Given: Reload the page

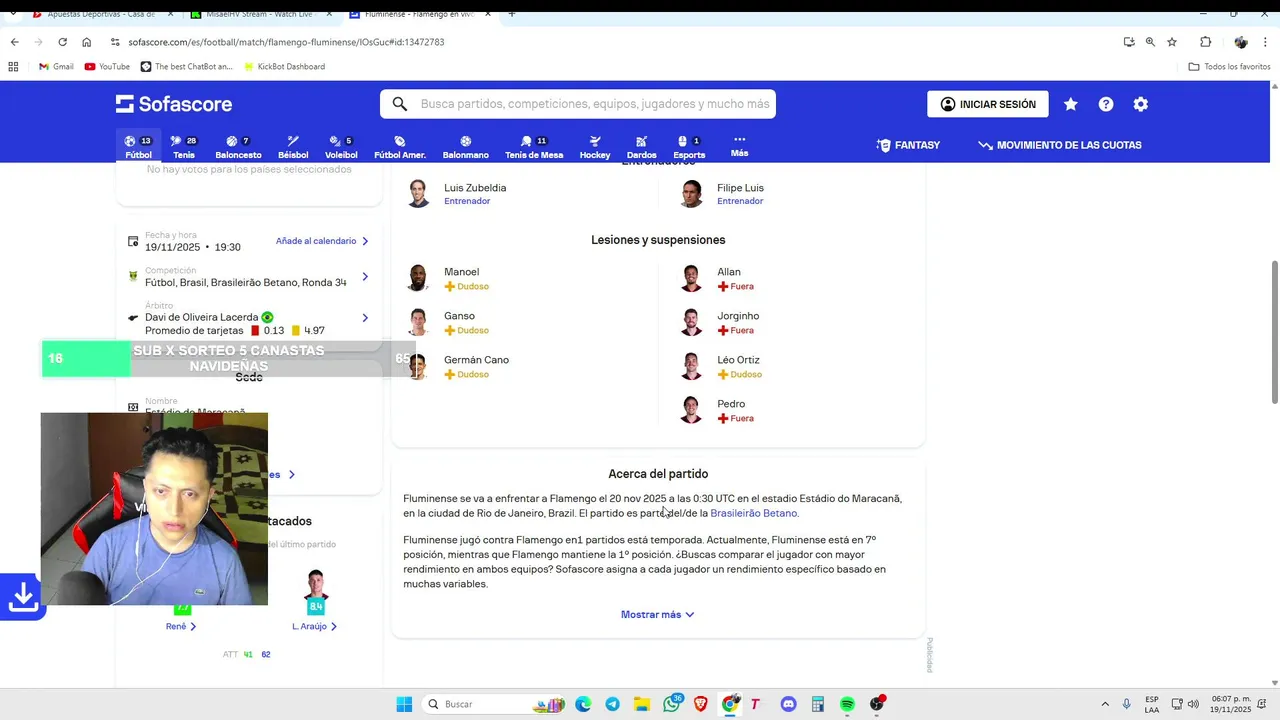Looking at the screenshot, I should (62, 42).
